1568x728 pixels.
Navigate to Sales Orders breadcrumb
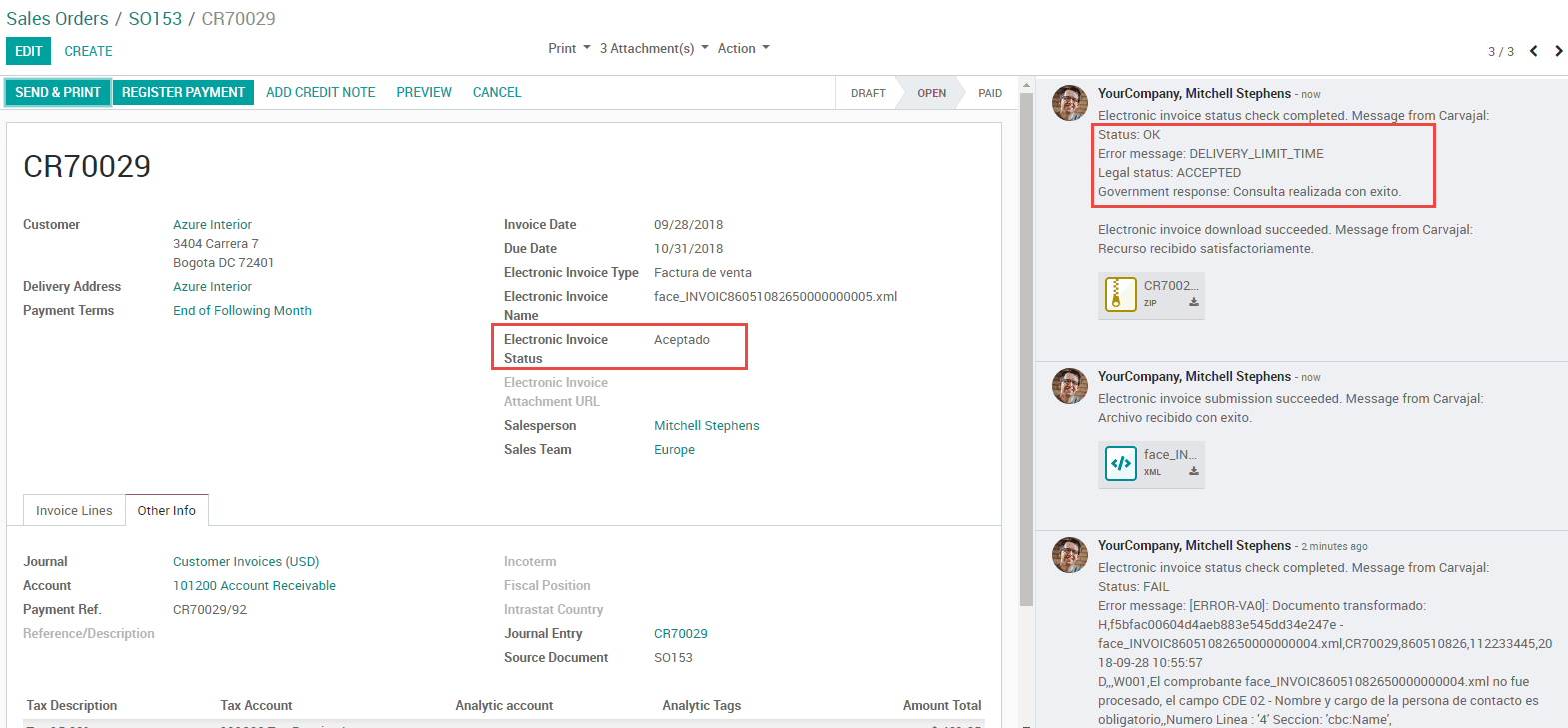(57, 19)
